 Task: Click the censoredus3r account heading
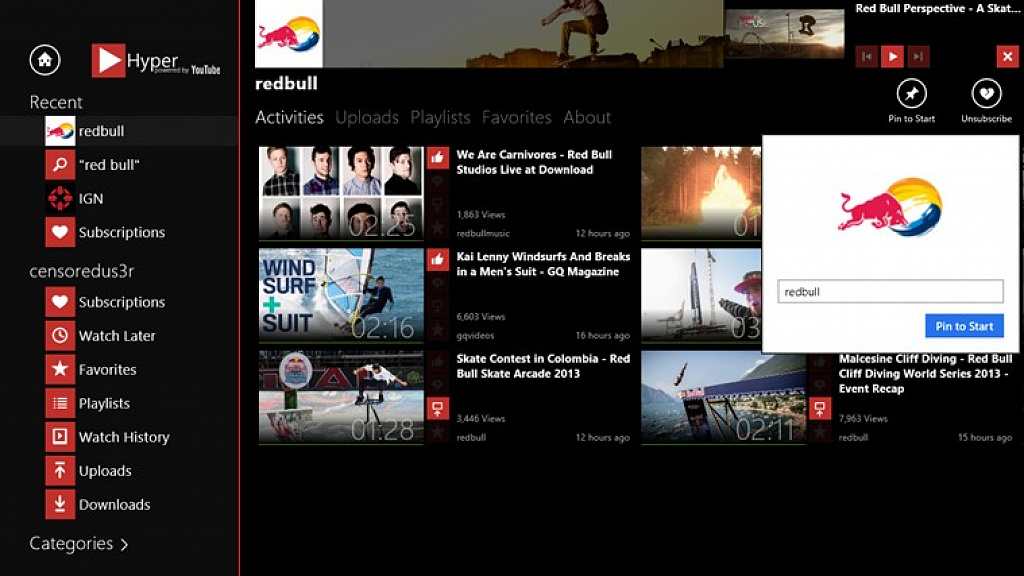pos(82,271)
